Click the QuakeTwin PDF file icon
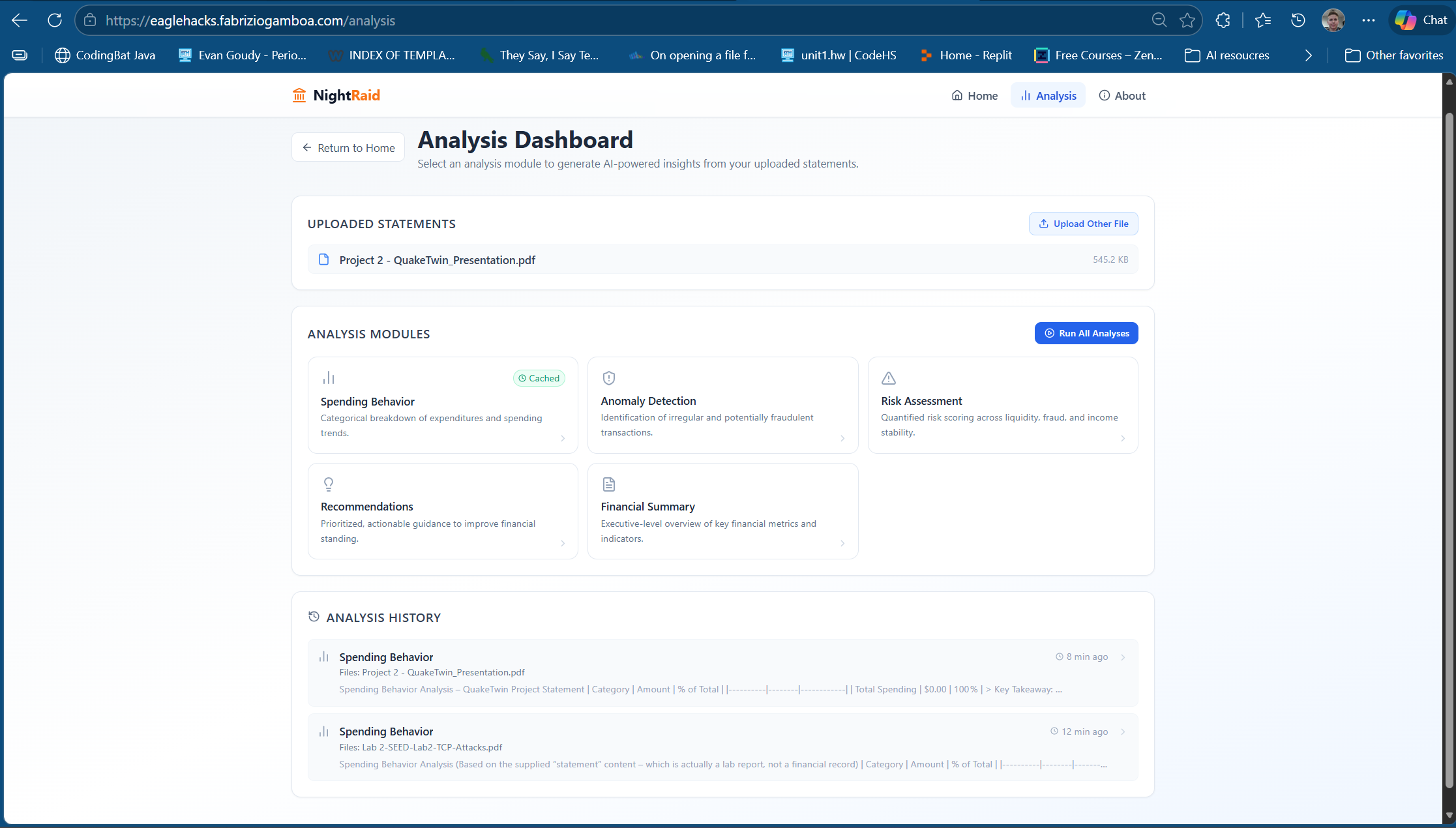The image size is (1456, 828). point(323,259)
